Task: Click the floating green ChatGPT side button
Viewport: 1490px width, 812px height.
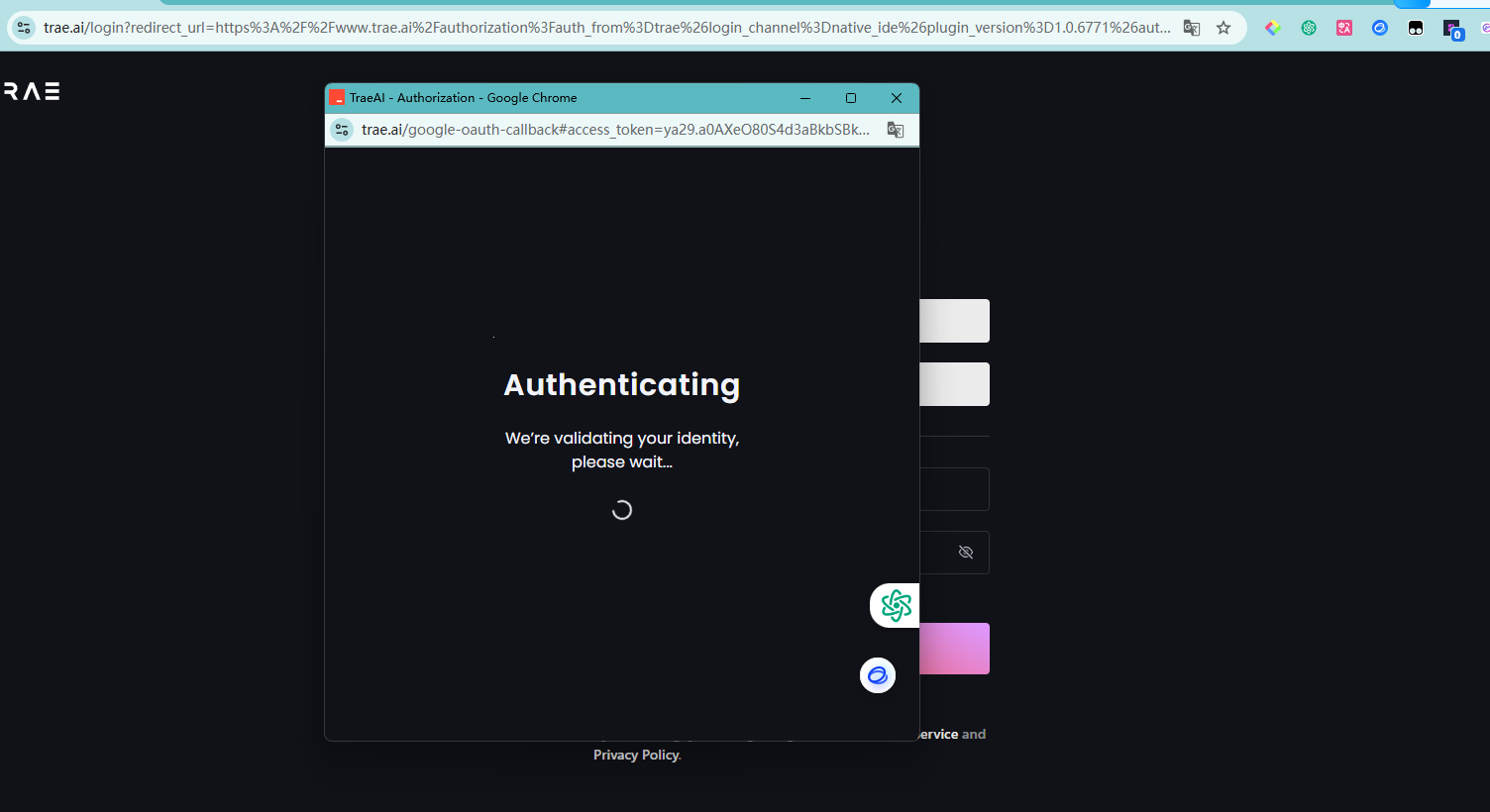Action: 896,605
